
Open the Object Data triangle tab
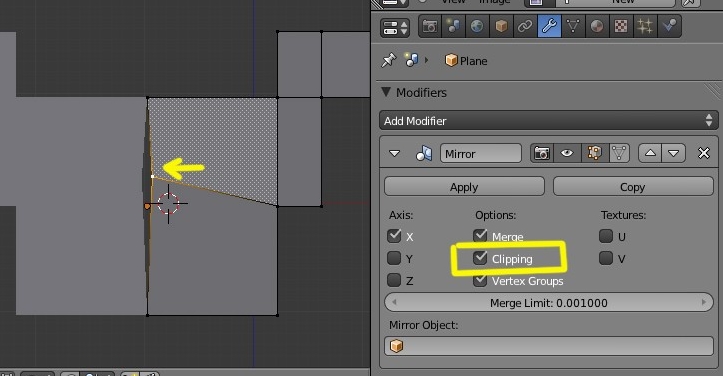coord(573,26)
